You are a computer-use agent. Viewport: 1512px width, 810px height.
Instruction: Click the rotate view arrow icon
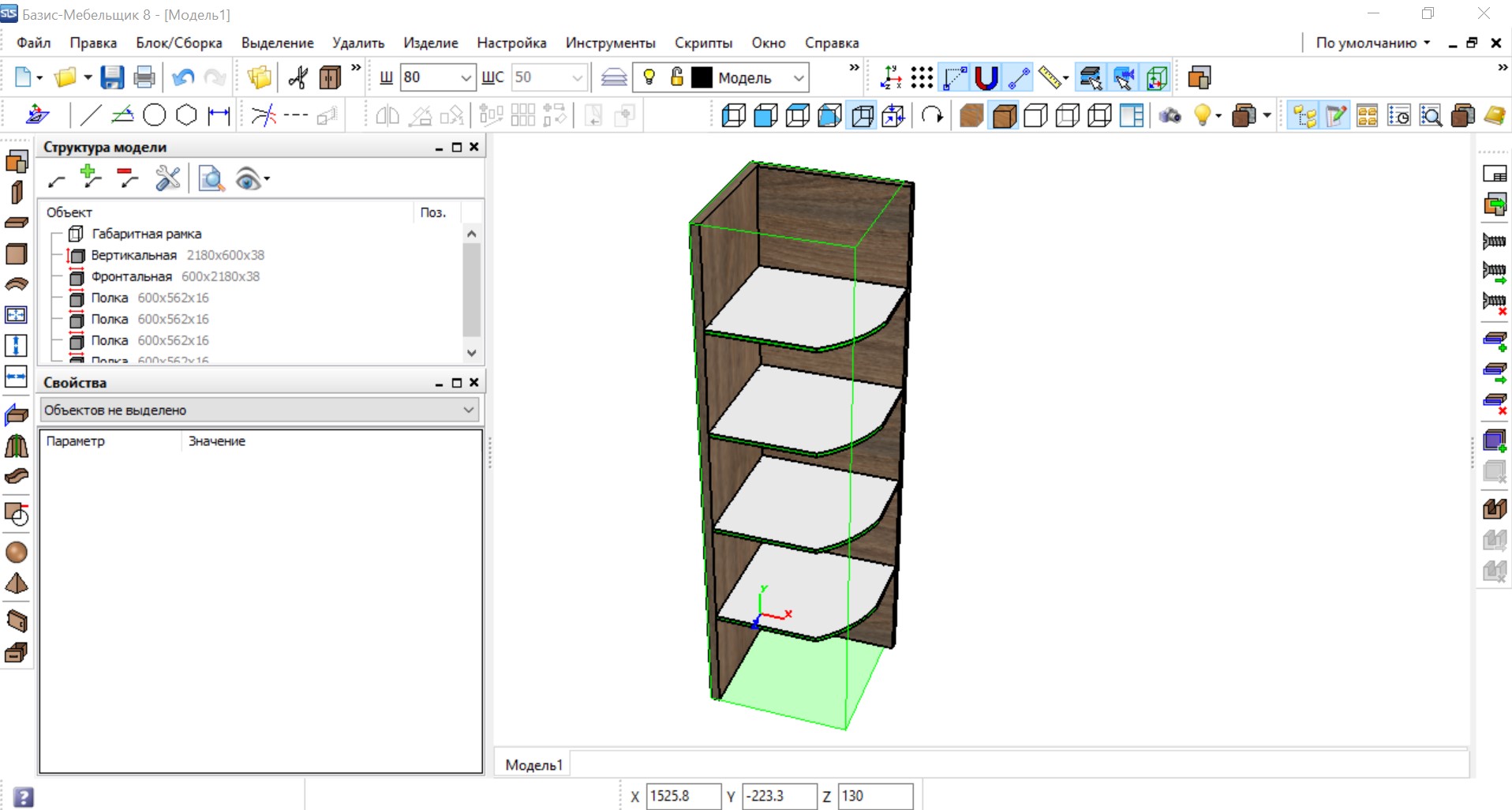pyautogui.click(x=932, y=116)
